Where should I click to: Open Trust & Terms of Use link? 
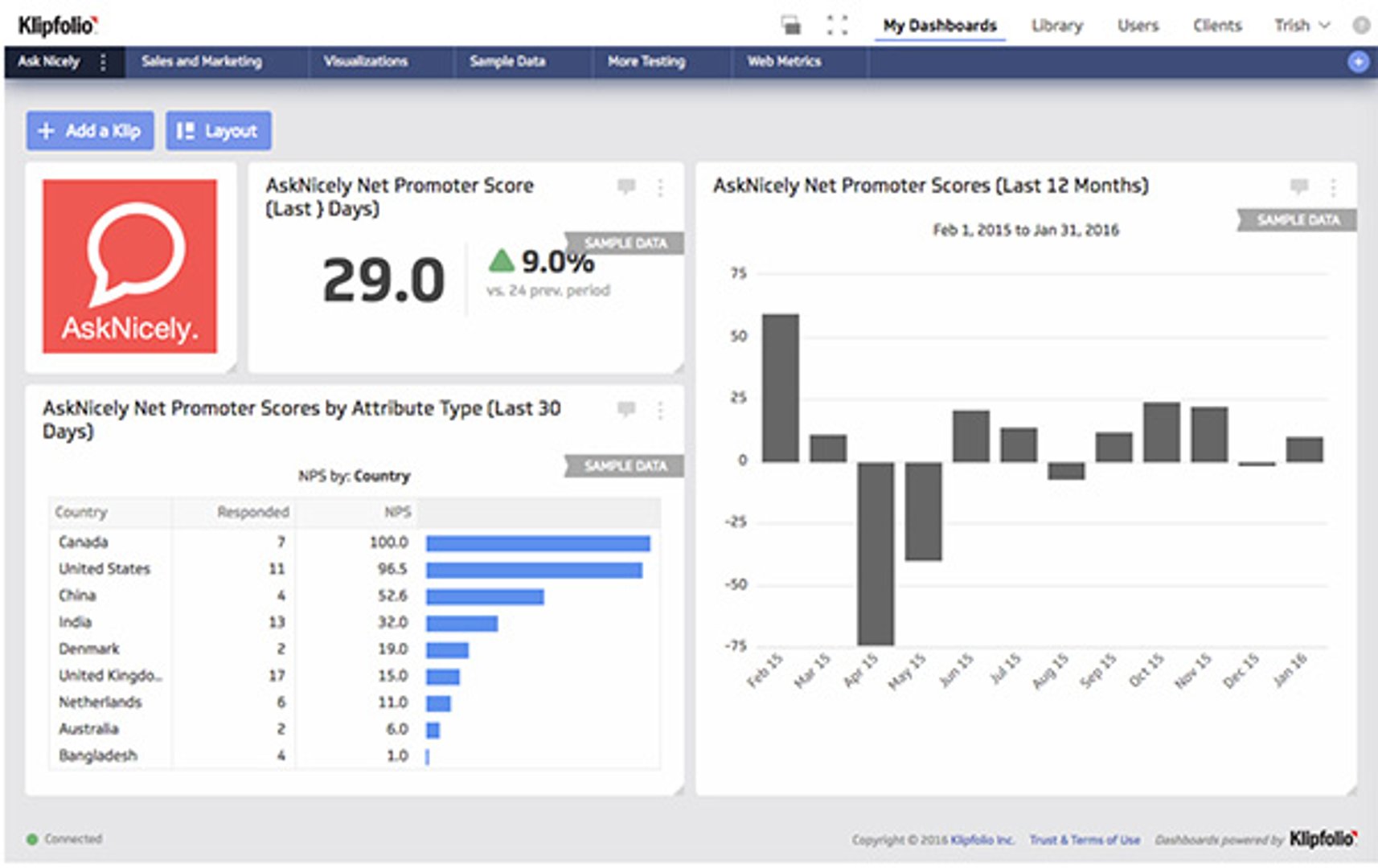pyautogui.click(x=1085, y=840)
